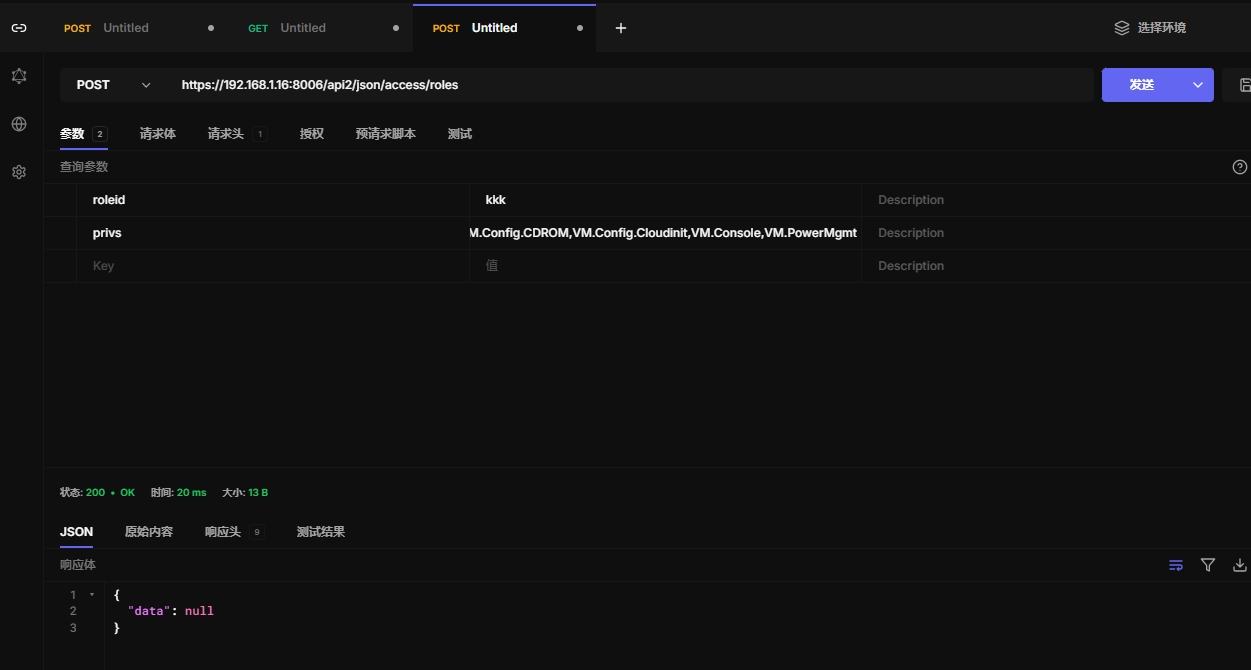Click the save request icon next to 发送
The width and height of the screenshot is (1251, 670).
(1243, 85)
